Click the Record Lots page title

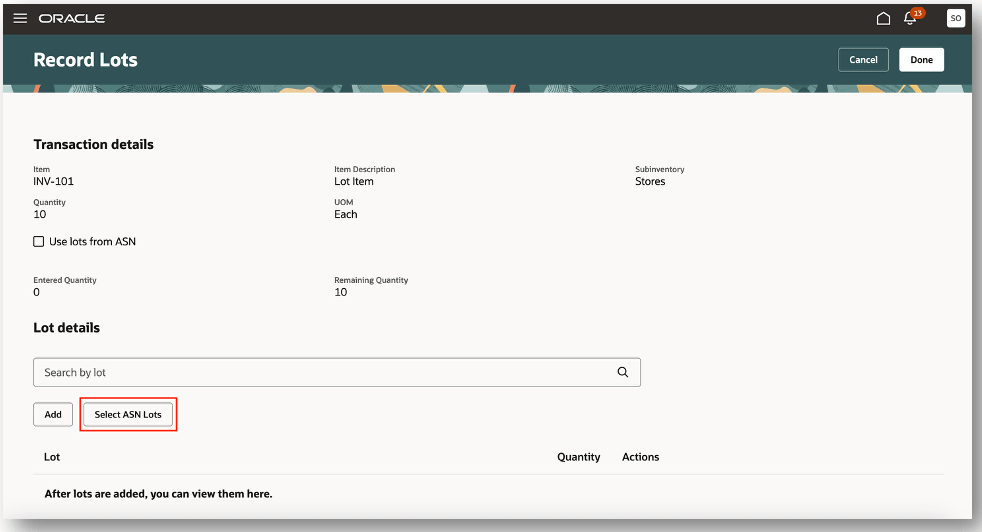85,60
